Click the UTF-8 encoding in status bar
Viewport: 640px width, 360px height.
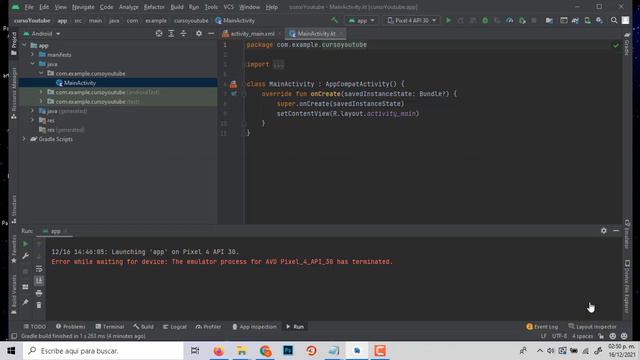click(559, 336)
